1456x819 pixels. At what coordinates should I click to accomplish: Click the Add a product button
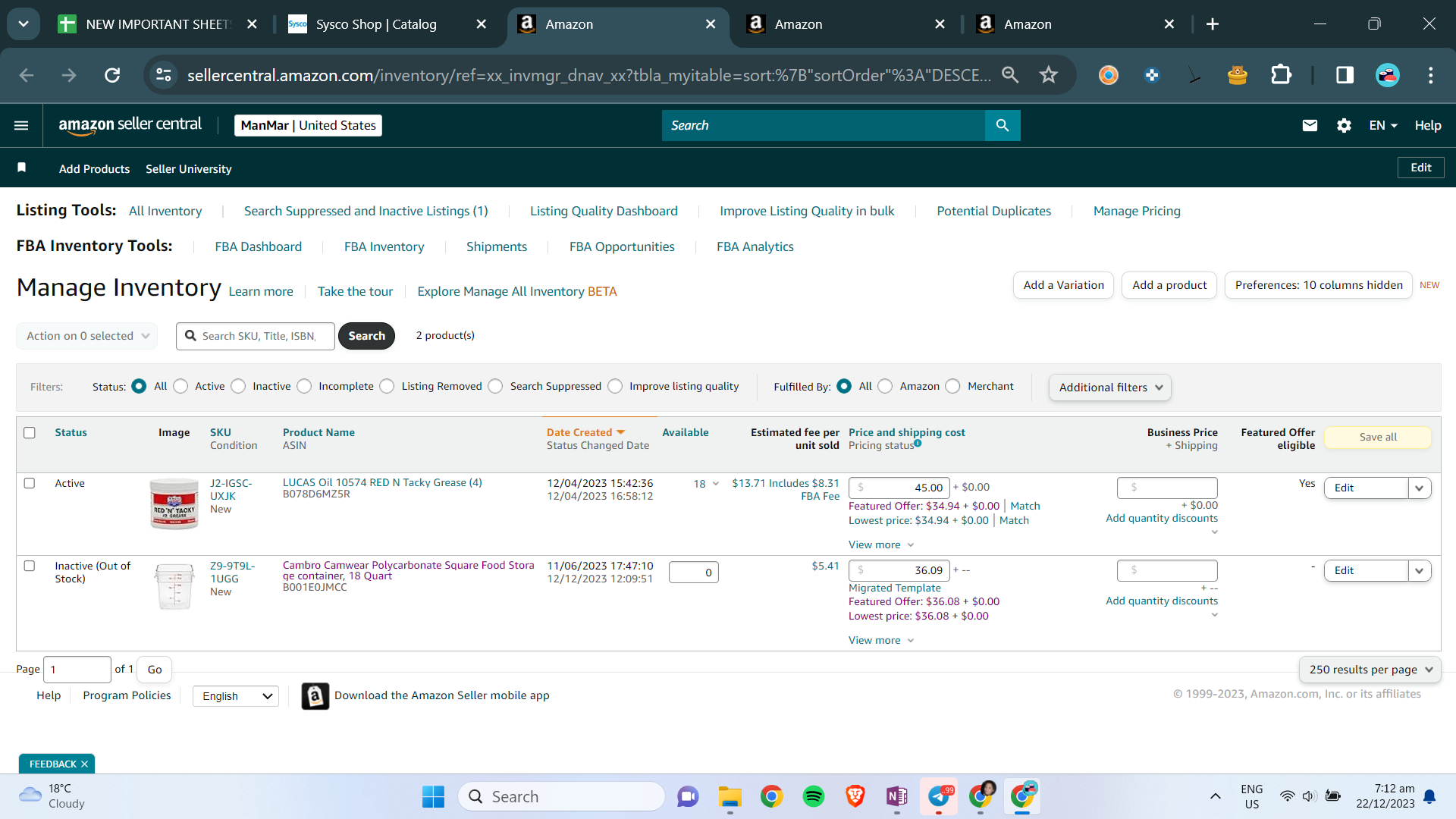(x=1169, y=285)
